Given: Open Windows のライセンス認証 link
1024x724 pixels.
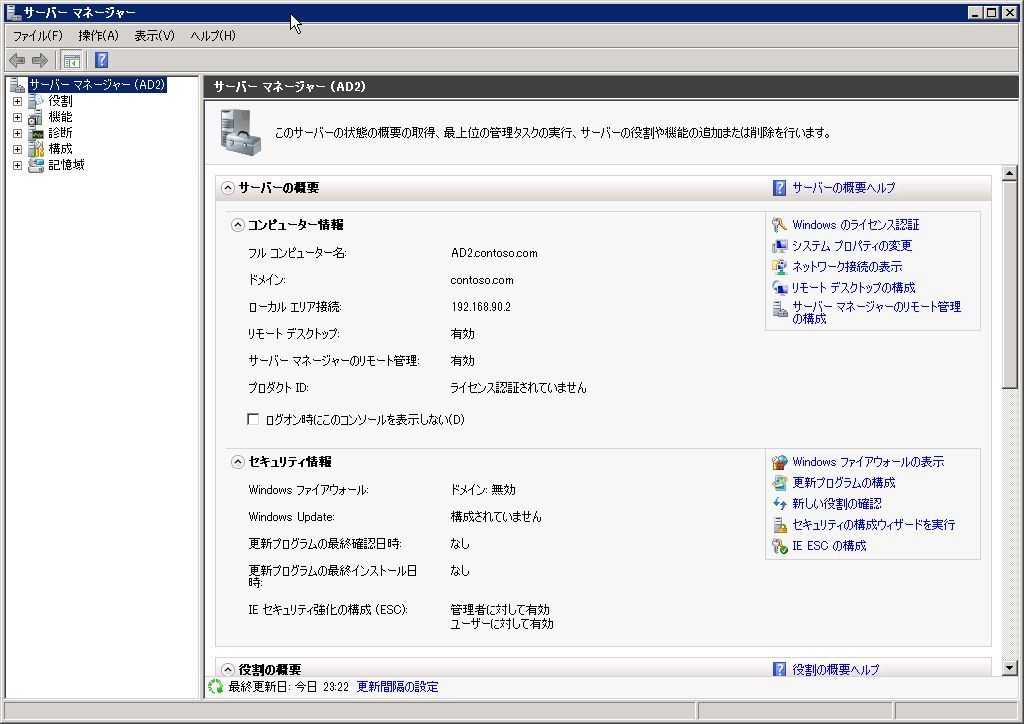Looking at the screenshot, I should [856, 225].
